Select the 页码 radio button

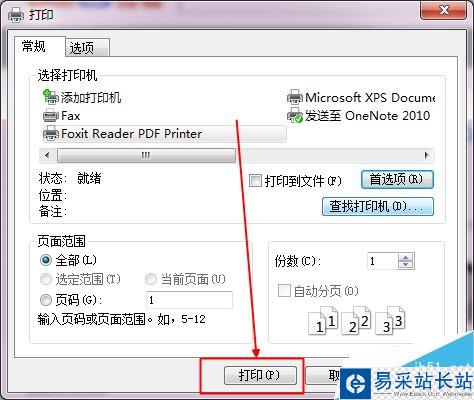point(46,300)
